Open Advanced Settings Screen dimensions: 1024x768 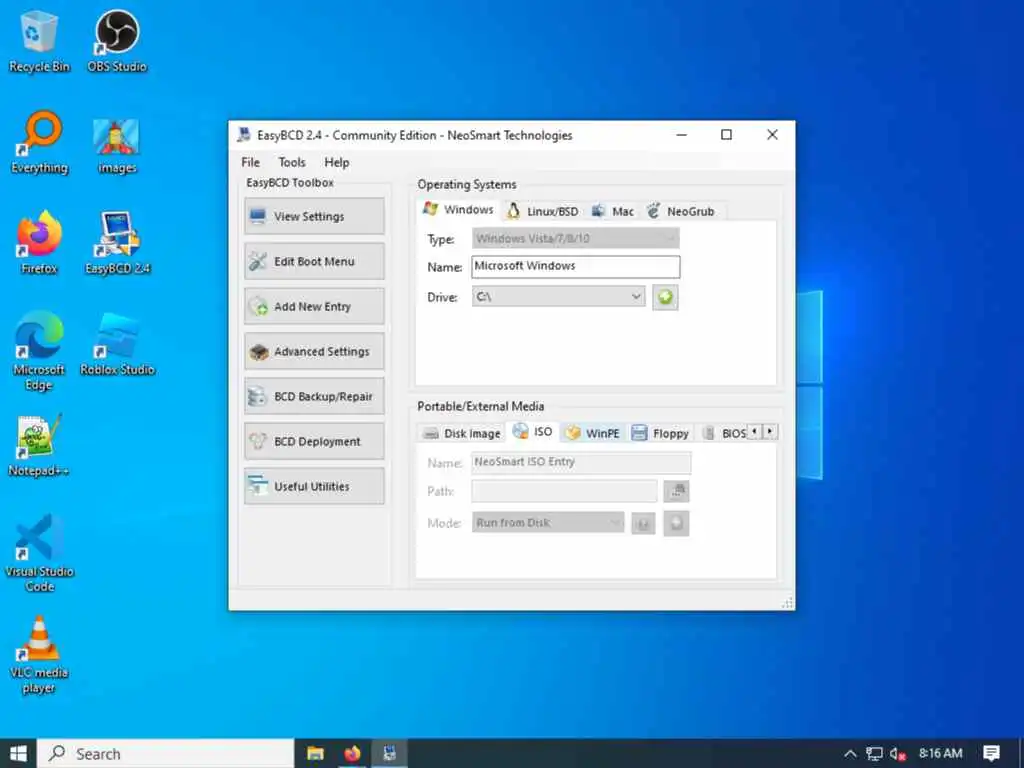click(x=314, y=351)
